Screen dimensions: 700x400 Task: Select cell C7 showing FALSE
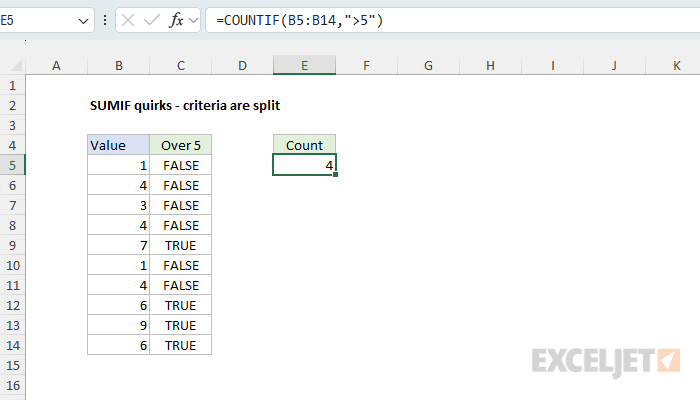(x=181, y=205)
